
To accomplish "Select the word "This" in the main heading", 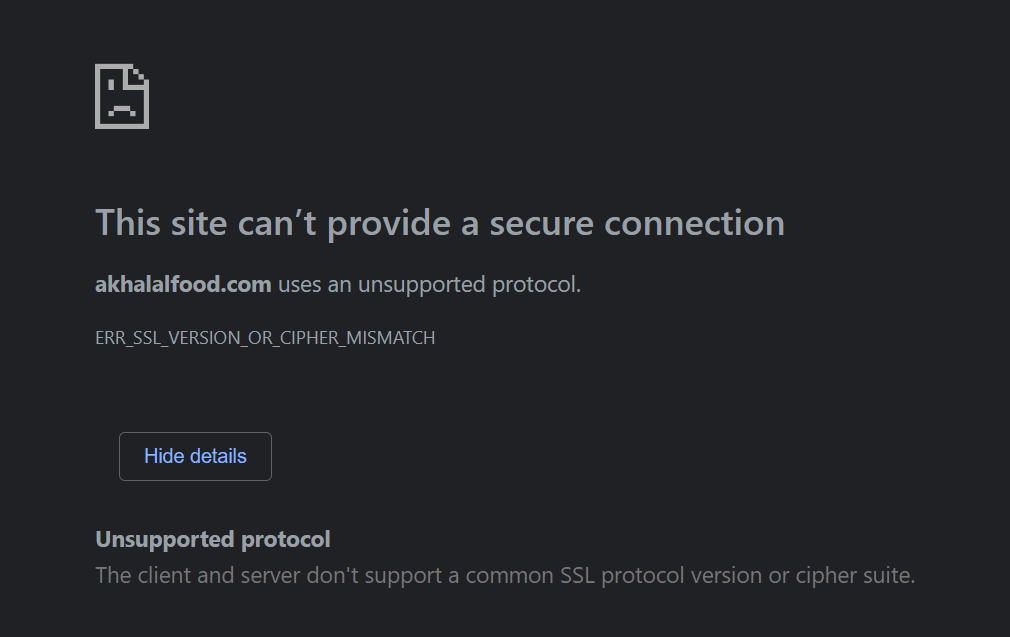I will (x=127, y=223).
